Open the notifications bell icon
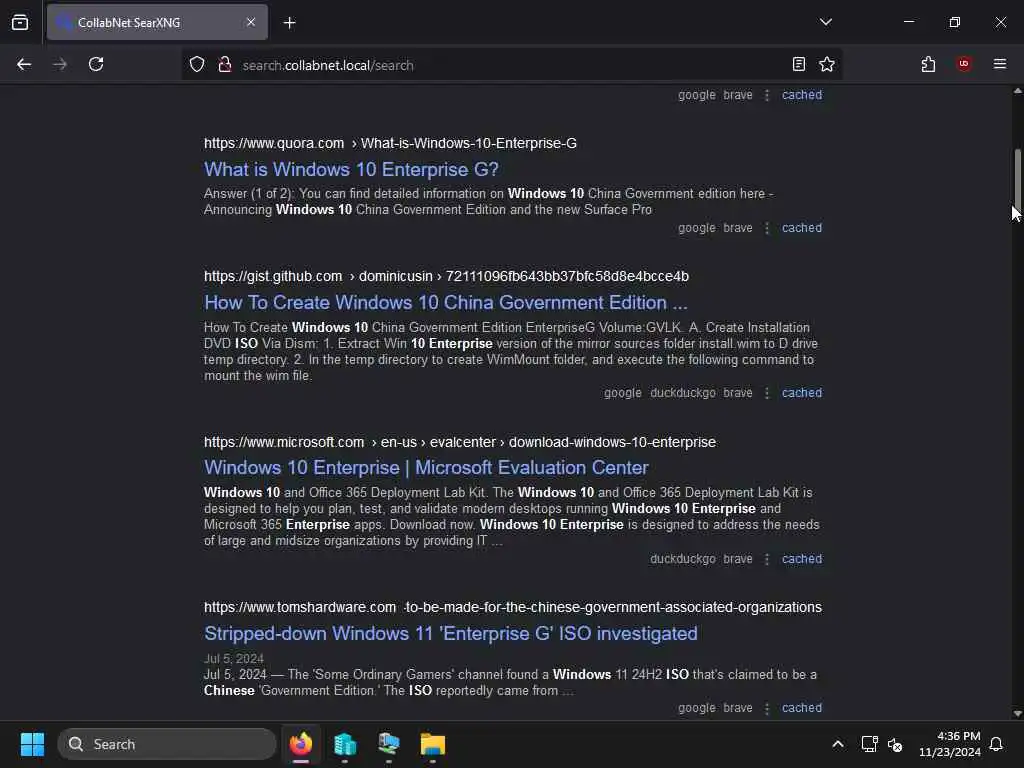The width and height of the screenshot is (1024, 768). pyautogui.click(x=996, y=744)
